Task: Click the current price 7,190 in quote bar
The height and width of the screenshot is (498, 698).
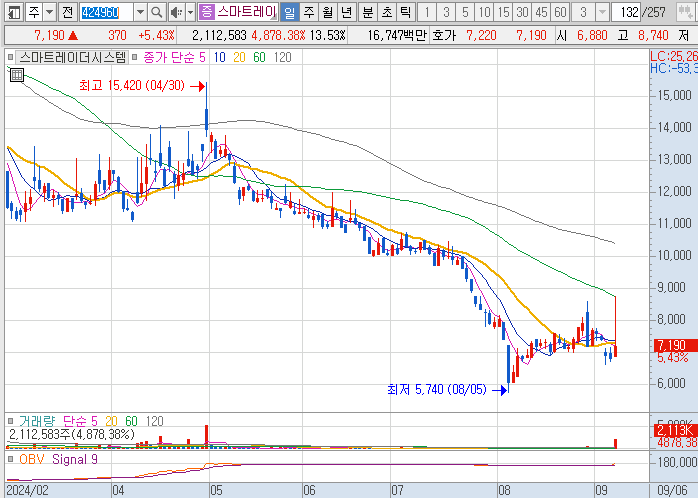Action: click(49, 35)
